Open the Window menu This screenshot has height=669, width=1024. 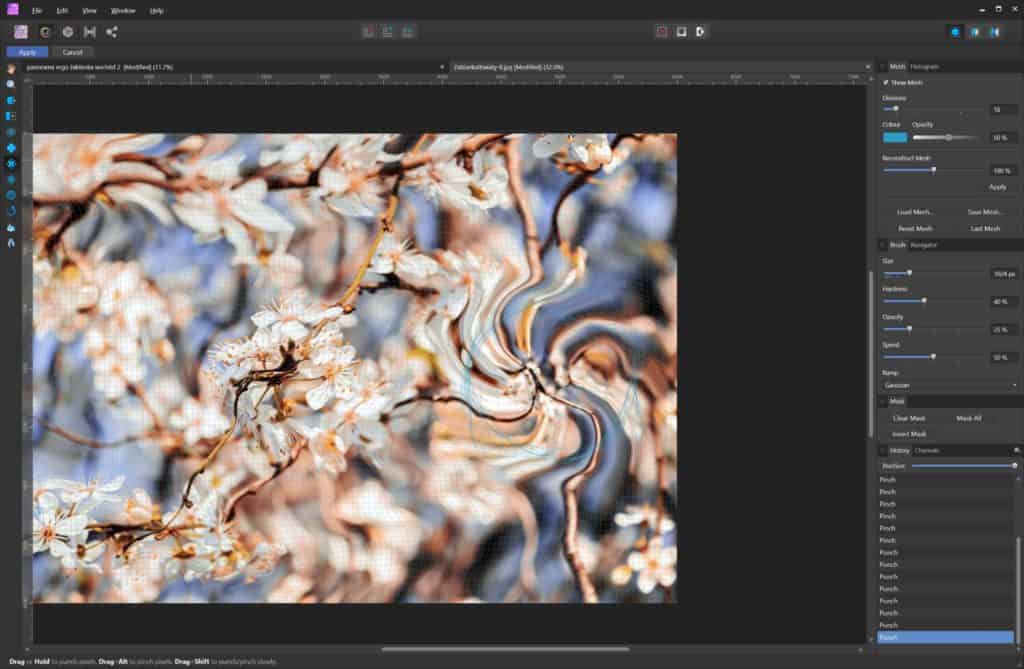[x=123, y=10]
